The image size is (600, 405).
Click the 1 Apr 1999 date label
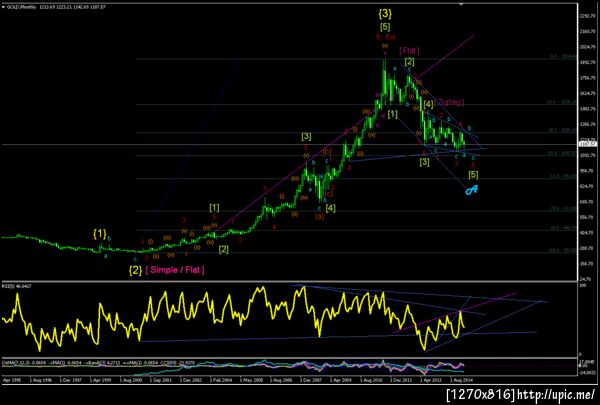(x=101, y=381)
